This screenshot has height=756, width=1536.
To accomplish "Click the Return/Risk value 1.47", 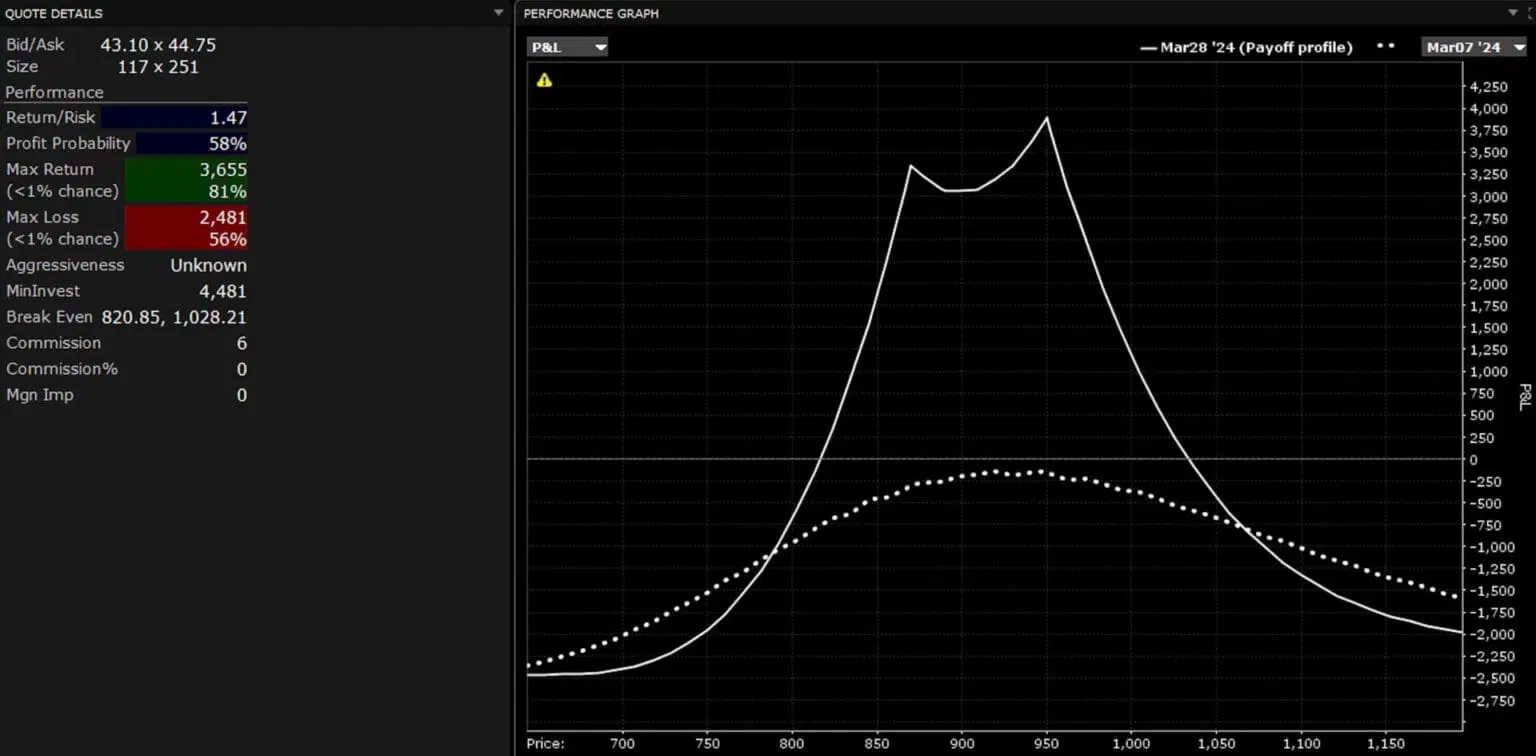I will point(228,118).
